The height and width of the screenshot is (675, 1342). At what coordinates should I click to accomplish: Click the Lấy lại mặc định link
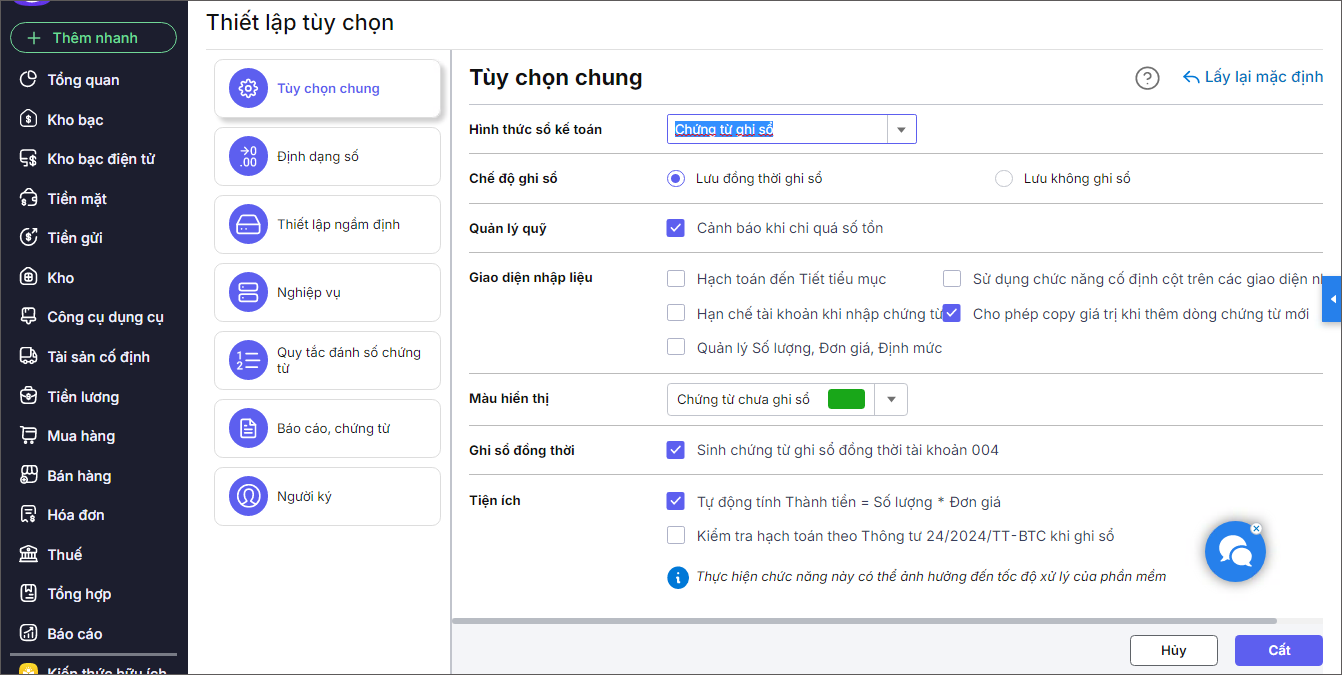1253,77
